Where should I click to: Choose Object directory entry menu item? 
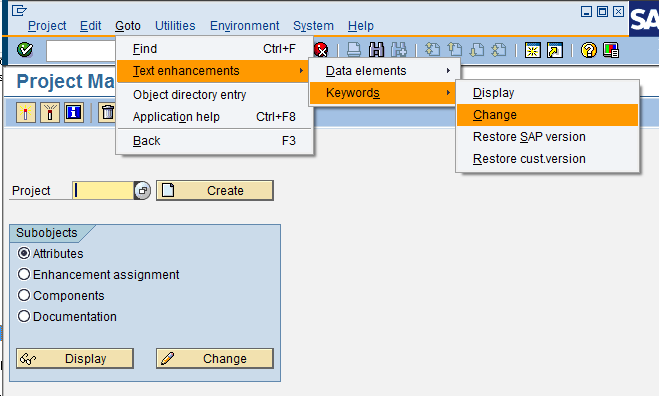pyautogui.click(x=214, y=95)
